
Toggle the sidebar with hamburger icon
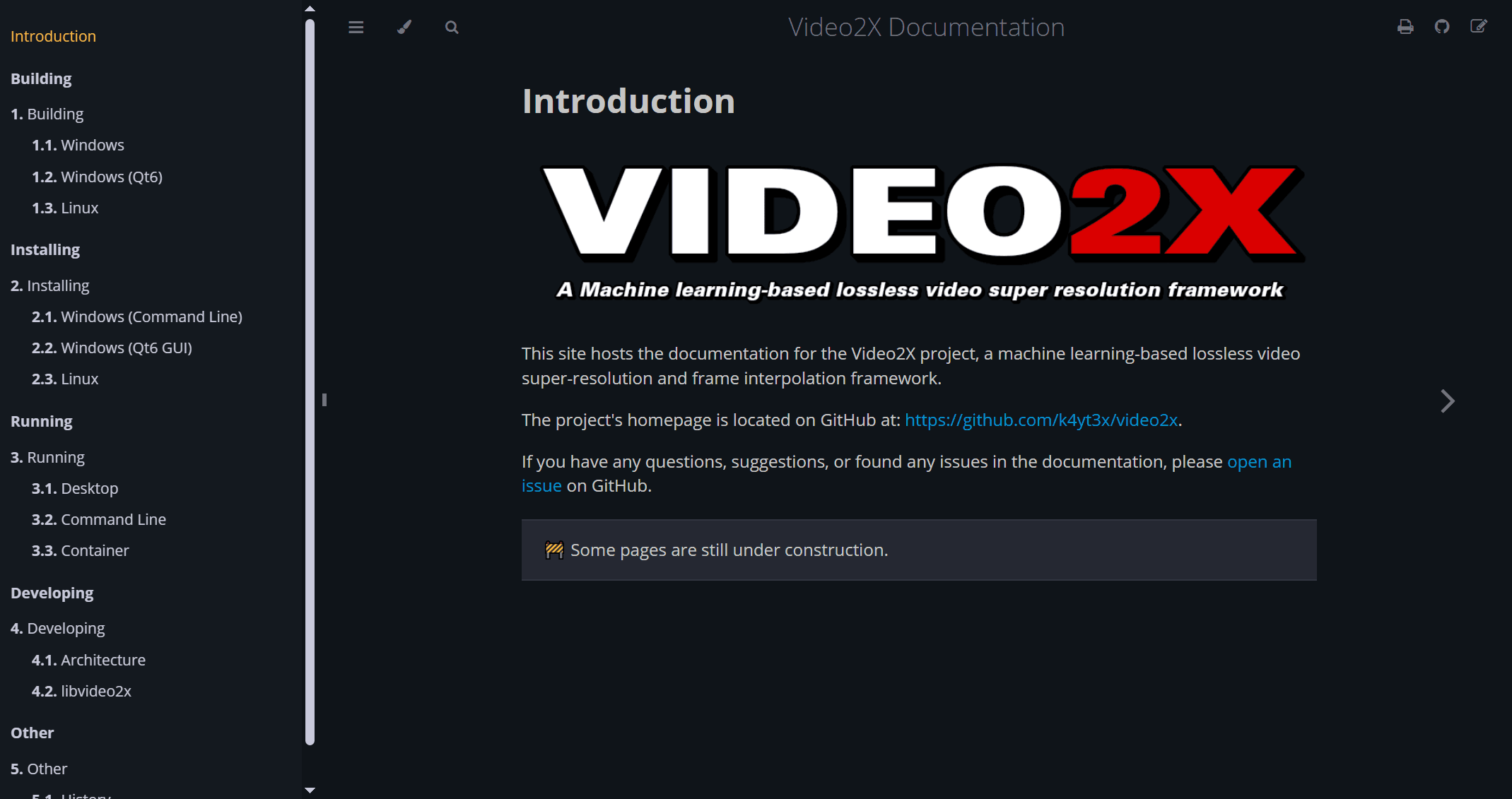[356, 28]
